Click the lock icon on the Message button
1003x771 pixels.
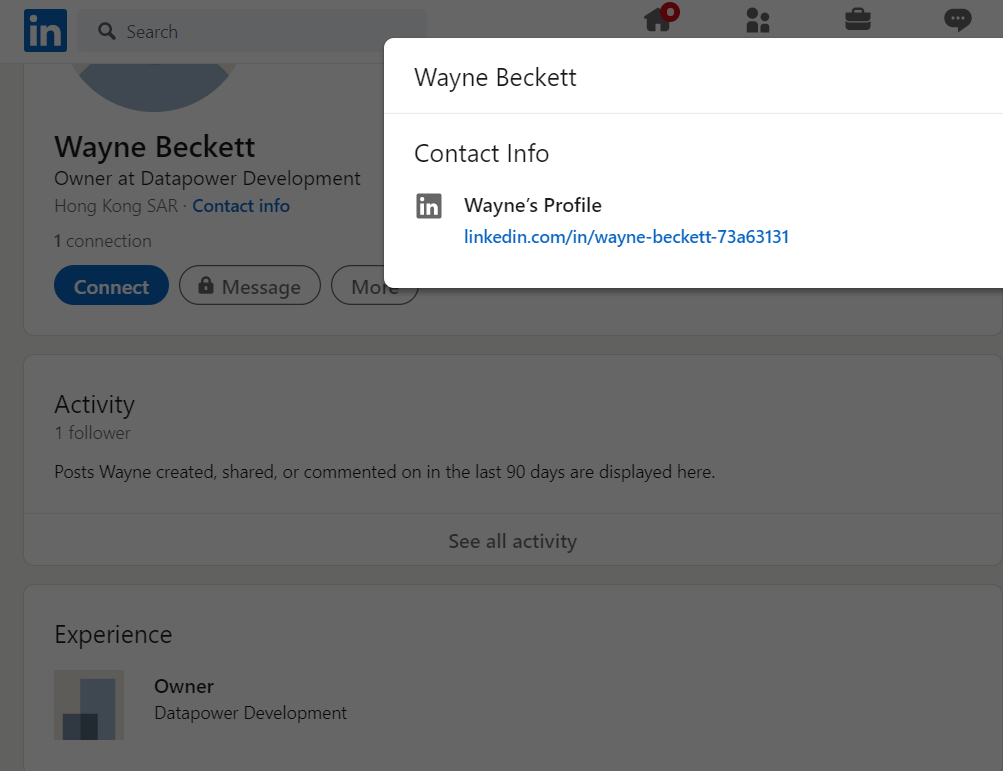point(205,285)
